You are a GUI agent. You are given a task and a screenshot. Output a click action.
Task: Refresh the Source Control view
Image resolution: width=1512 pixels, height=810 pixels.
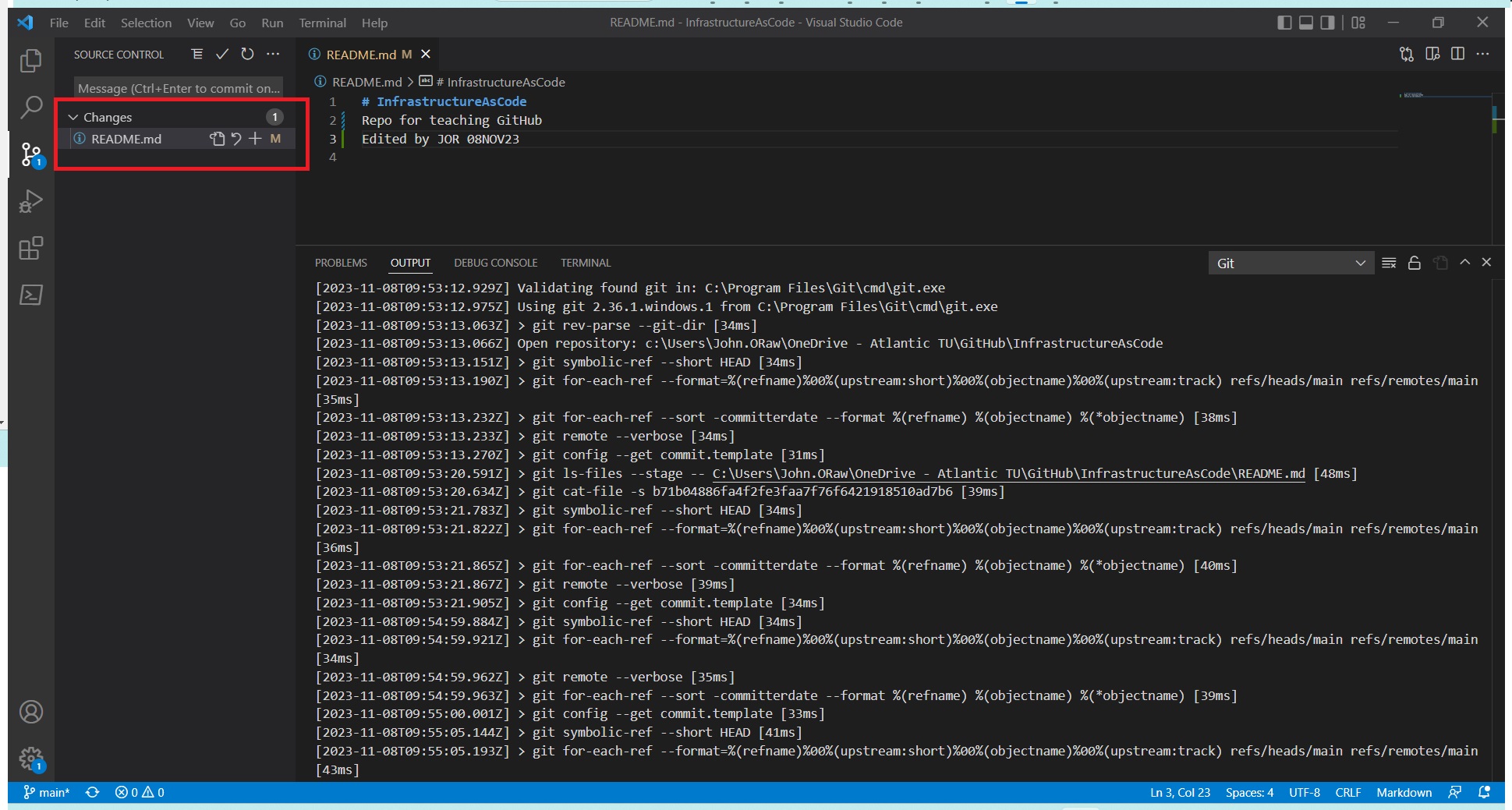pos(247,54)
